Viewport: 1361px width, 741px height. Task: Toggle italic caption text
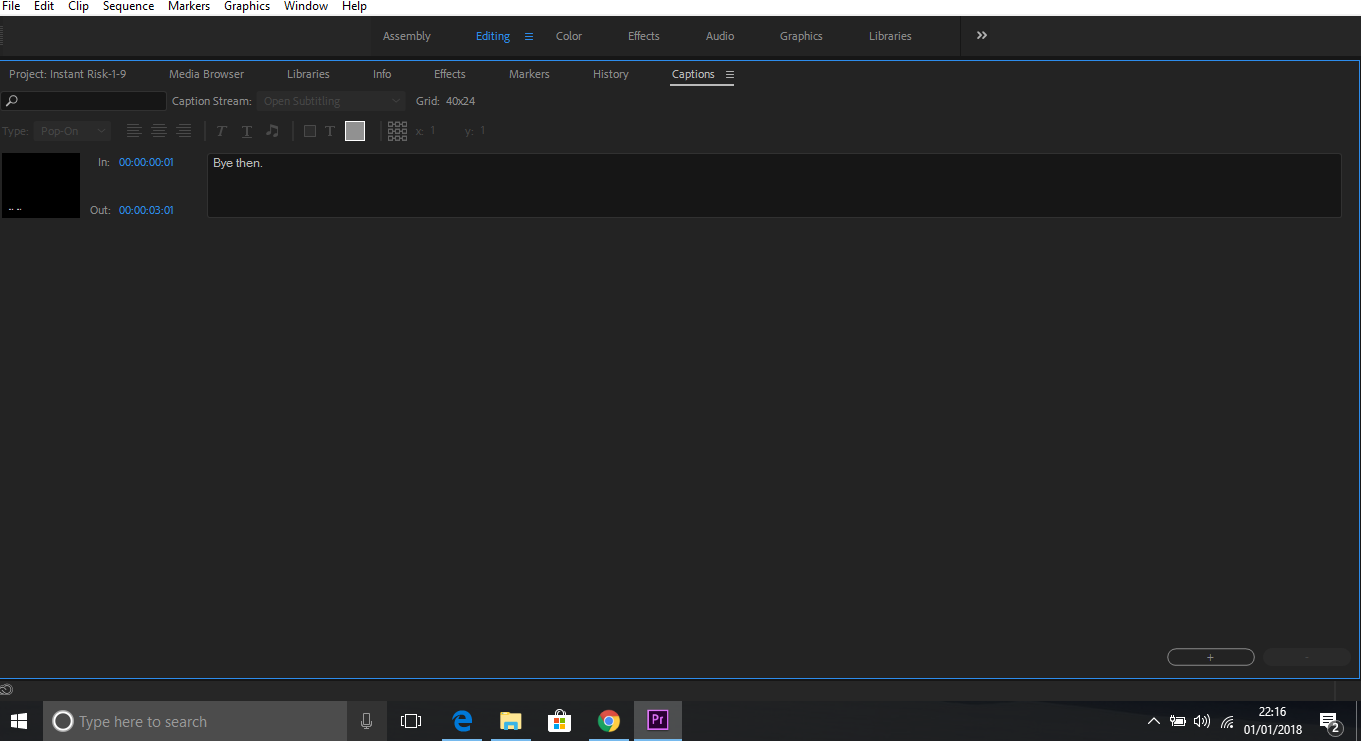[221, 131]
